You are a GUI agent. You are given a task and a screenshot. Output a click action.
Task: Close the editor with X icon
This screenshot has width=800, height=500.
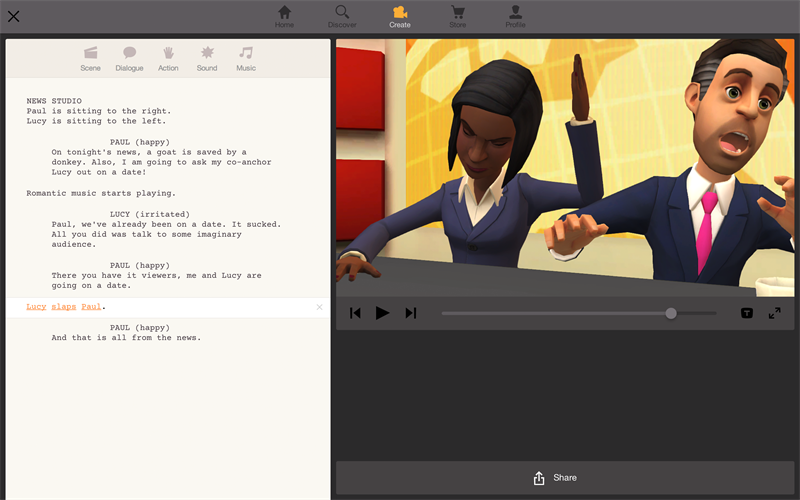14,16
